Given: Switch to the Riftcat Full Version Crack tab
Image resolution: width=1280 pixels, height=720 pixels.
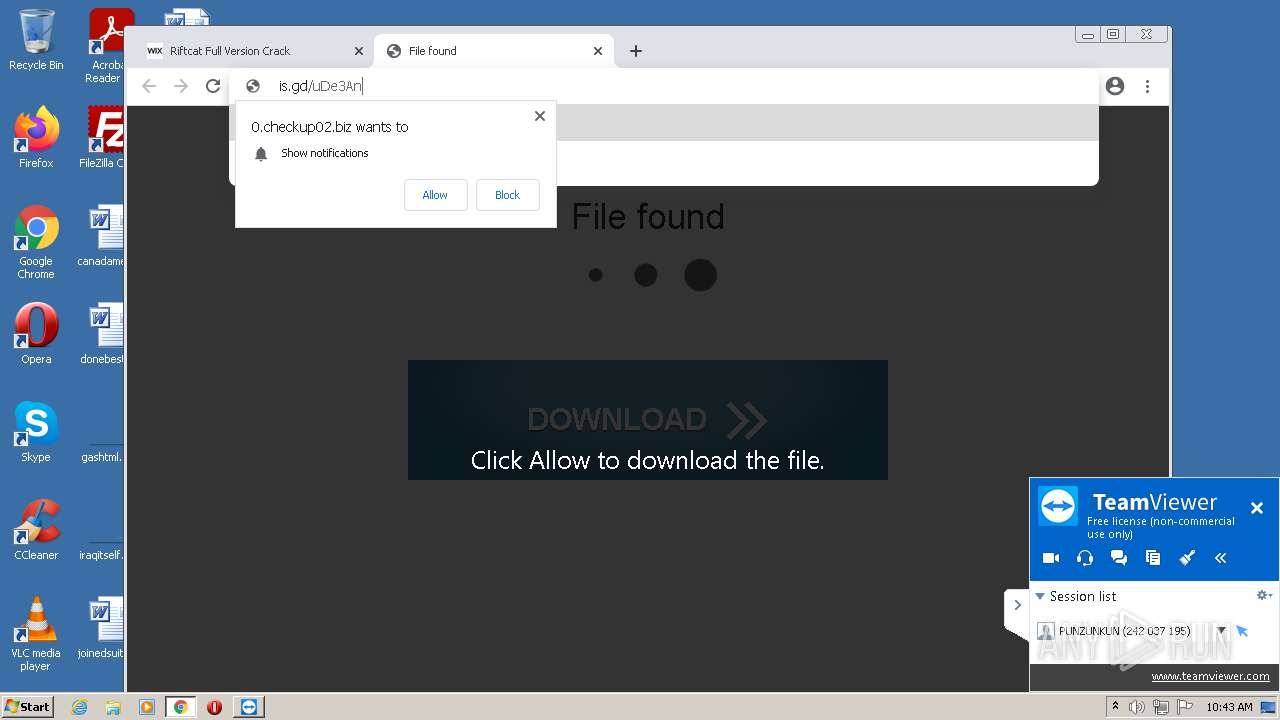Looking at the screenshot, I should click(248, 51).
